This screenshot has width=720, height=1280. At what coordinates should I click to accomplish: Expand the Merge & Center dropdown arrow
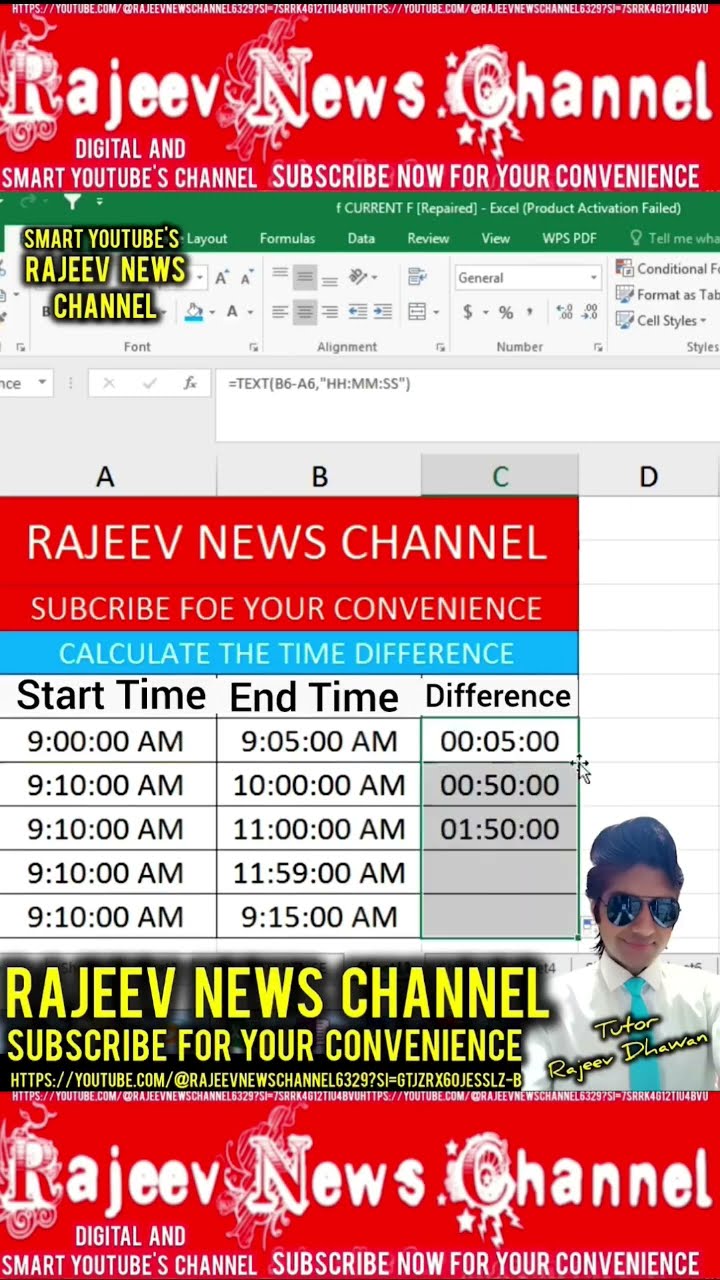click(x=436, y=312)
